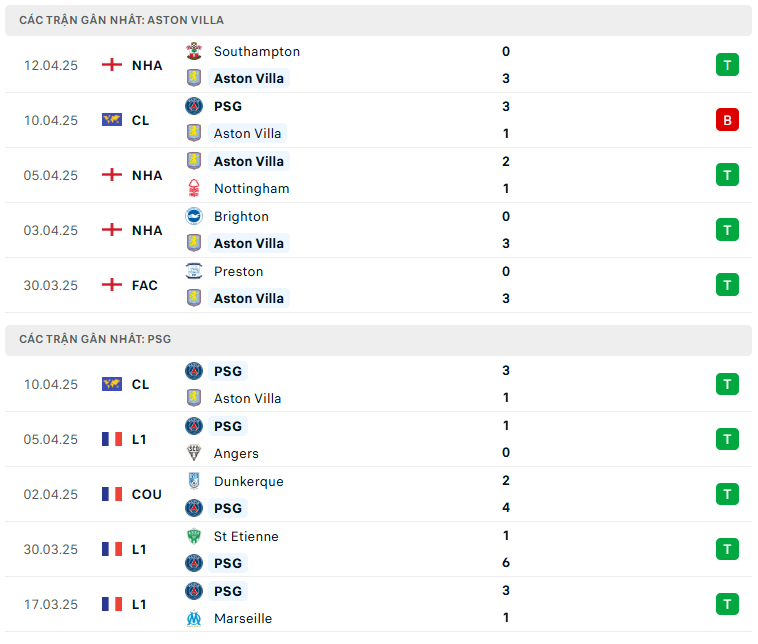
Task: Click the green T badge for Southampton match
Action: click(x=727, y=65)
